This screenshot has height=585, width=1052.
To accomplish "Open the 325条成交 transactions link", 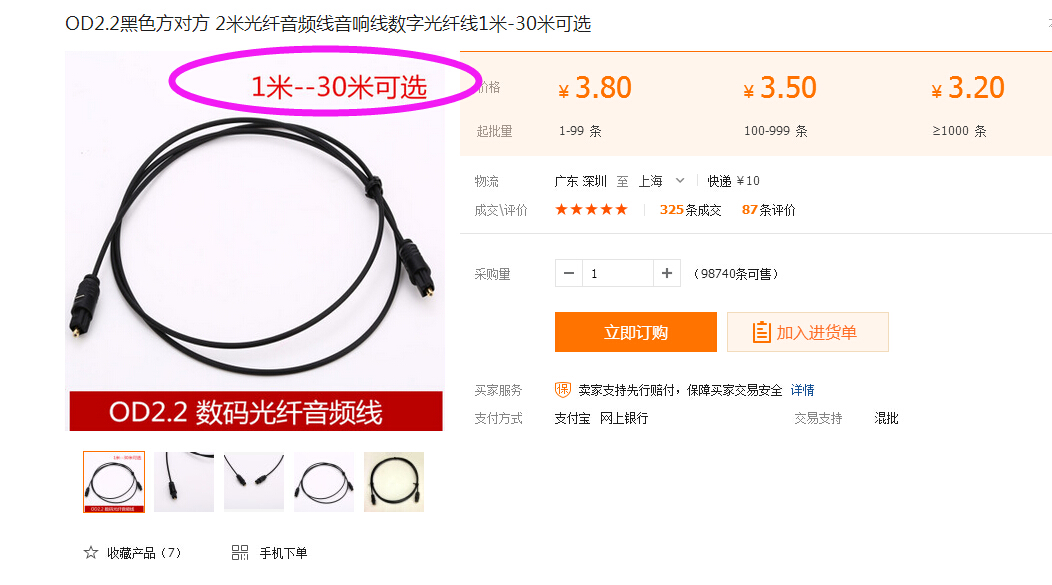I will point(690,210).
